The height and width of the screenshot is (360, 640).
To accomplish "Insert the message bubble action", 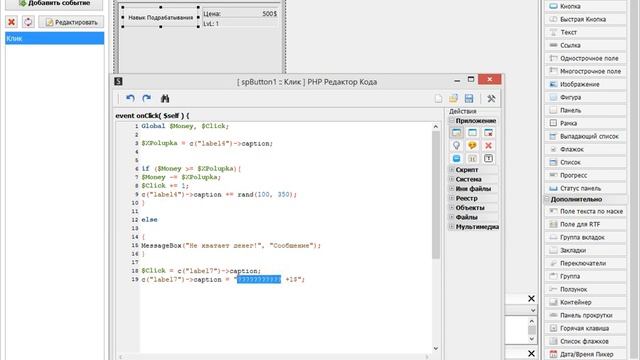I will tap(472, 145).
